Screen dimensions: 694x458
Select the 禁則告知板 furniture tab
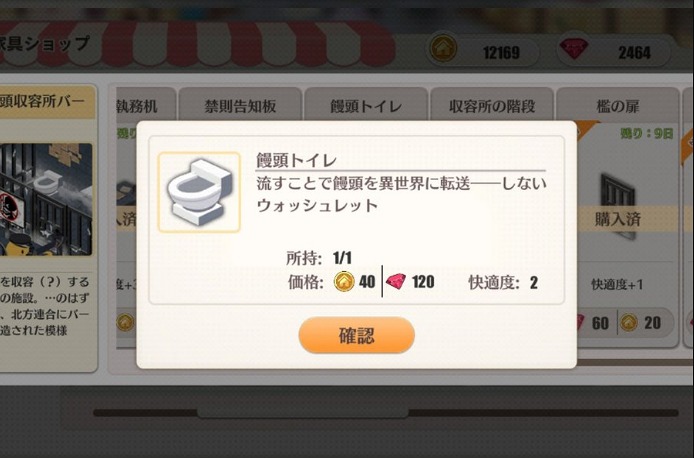(240, 105)
